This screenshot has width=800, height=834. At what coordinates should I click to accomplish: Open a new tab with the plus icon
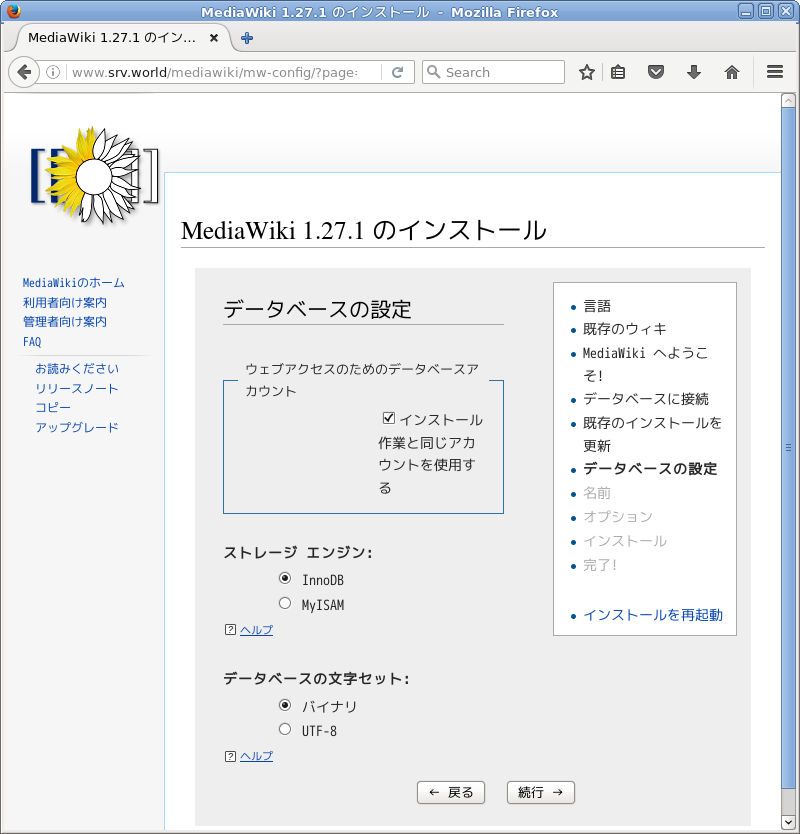point(247,38)
